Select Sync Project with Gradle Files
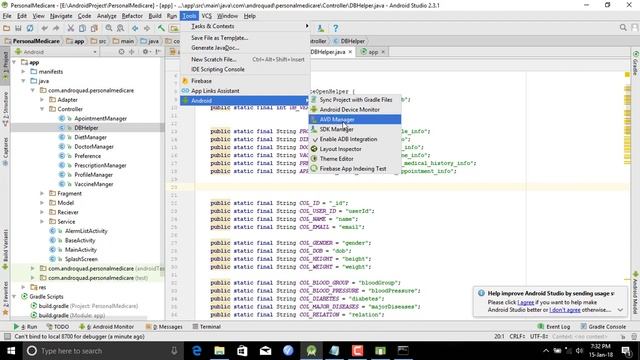640x360 pixels. tap(355, 100)
